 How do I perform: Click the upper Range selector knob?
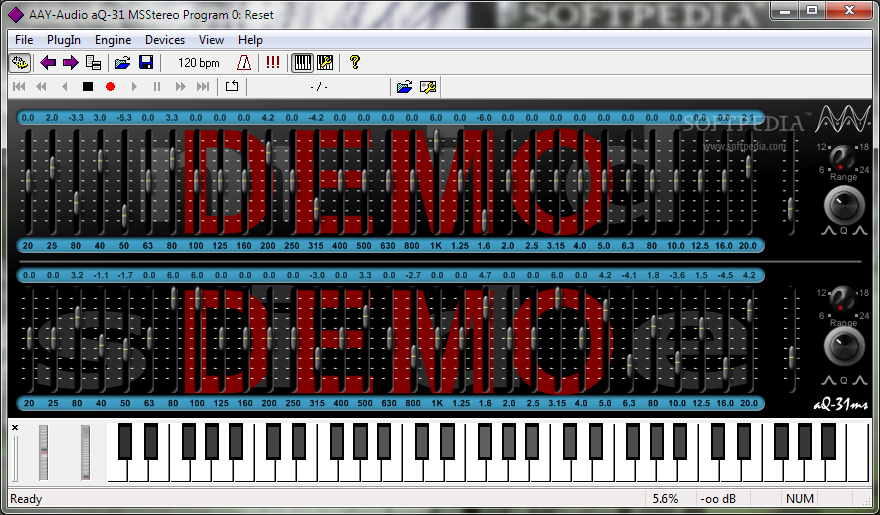click(841, 158)
